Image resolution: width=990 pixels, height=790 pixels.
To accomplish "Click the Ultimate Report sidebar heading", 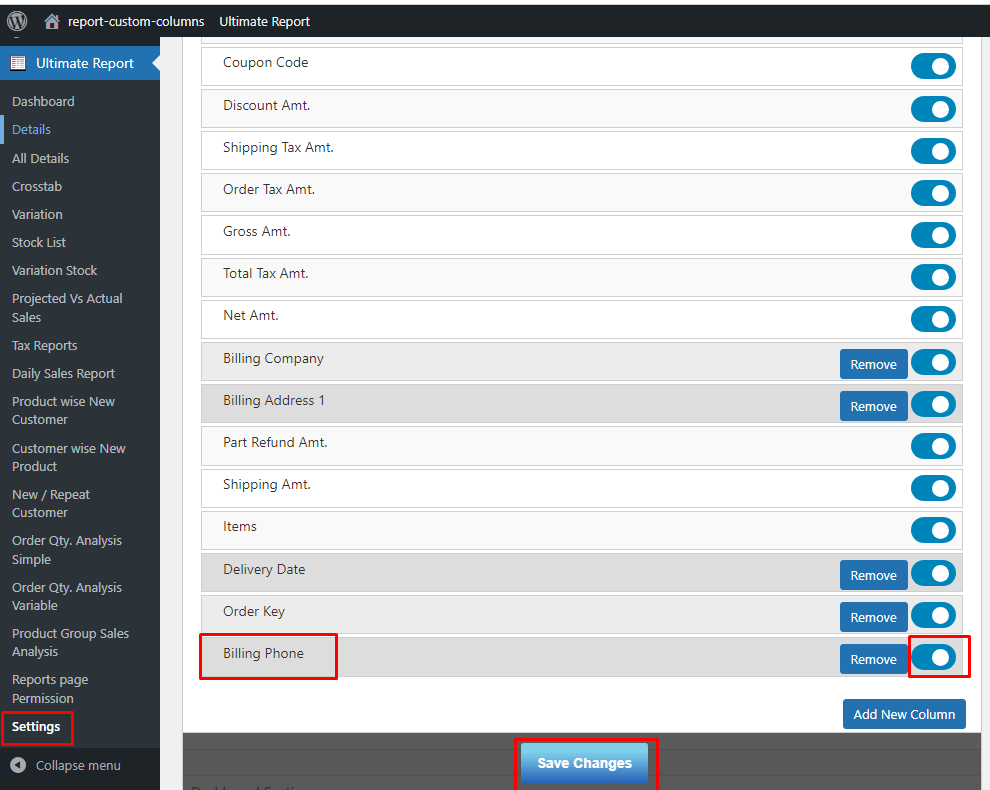I will pyautogui.click(x=85, y=63).
